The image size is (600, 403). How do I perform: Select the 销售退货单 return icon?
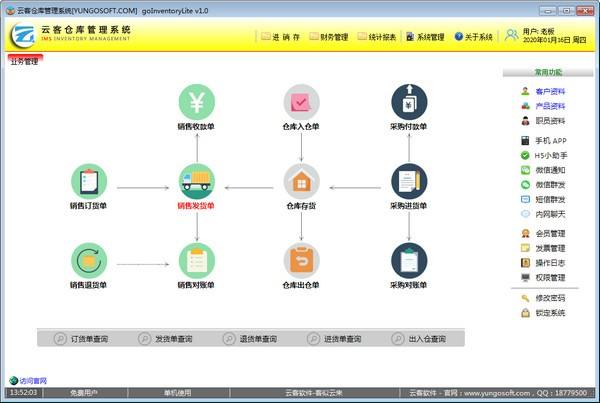(x=90, y=260)
